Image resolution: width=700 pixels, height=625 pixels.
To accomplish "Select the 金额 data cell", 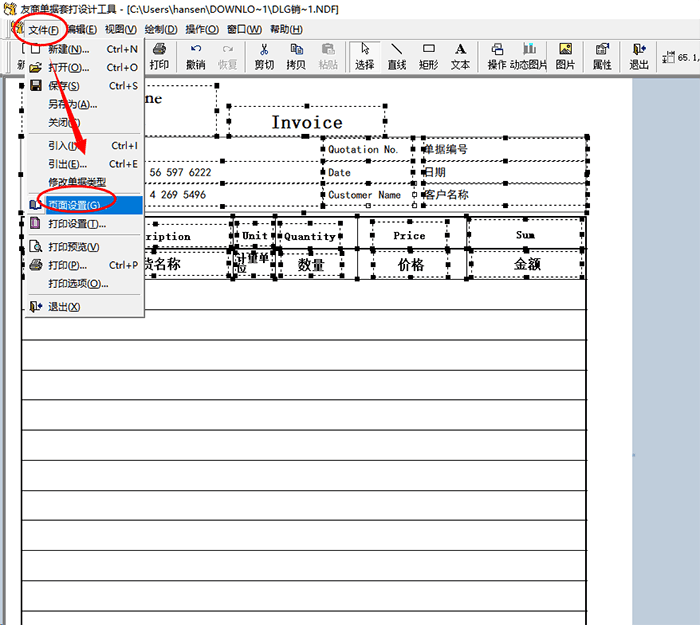I will [527, 264].
